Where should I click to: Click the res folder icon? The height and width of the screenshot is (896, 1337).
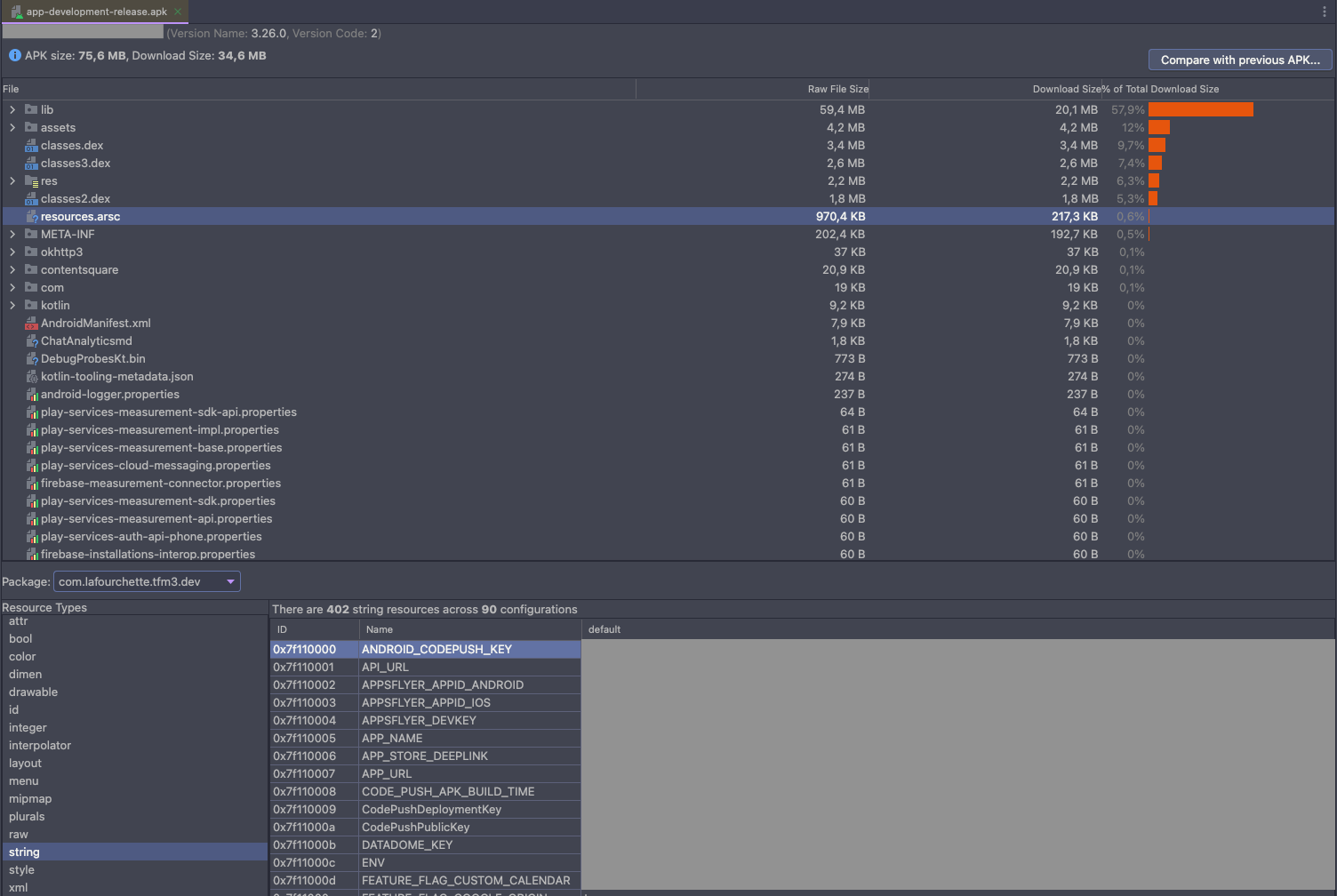coord(31,181)
